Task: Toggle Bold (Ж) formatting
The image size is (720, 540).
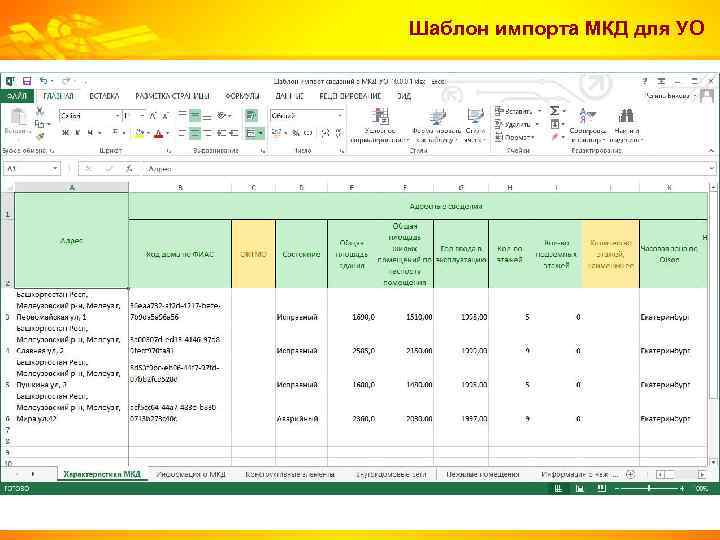Action: 65,133
